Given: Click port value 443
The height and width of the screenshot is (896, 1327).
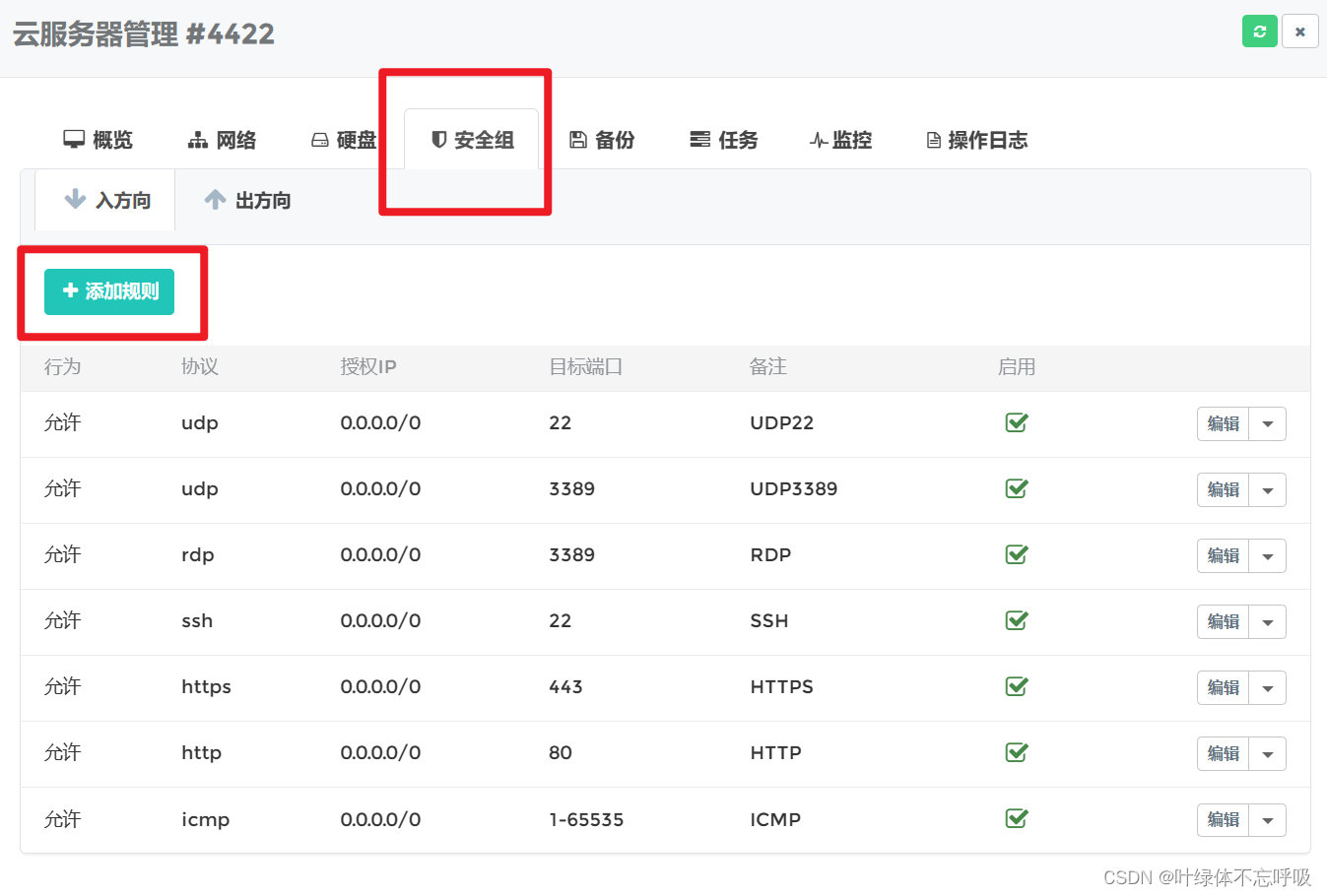Looking at the screenshot, I should [x=565, y=686].
